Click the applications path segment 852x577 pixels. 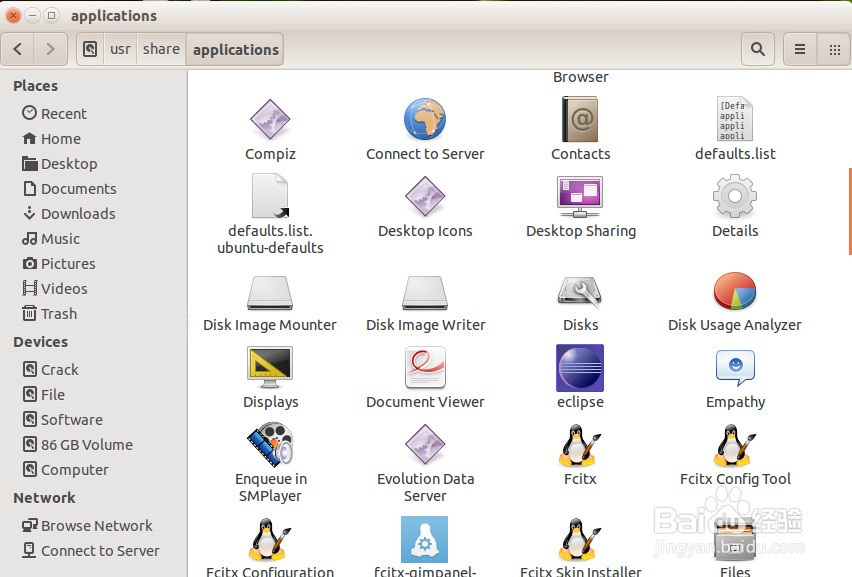[235, 49]
